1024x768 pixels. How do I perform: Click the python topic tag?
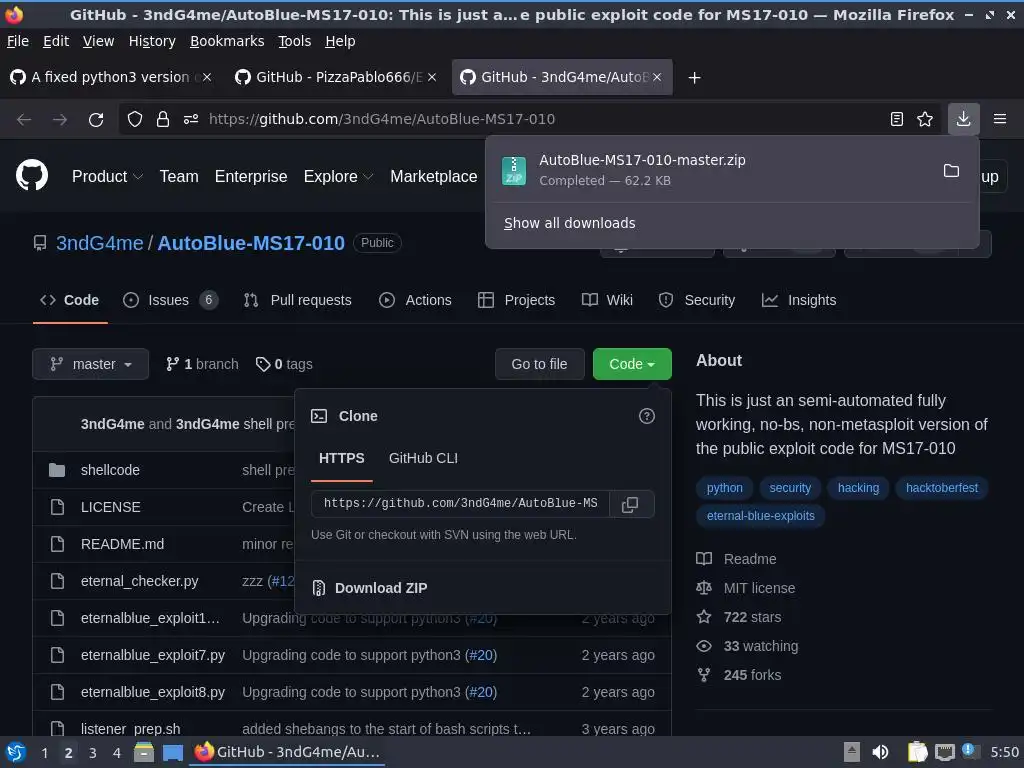pos(724,488)
